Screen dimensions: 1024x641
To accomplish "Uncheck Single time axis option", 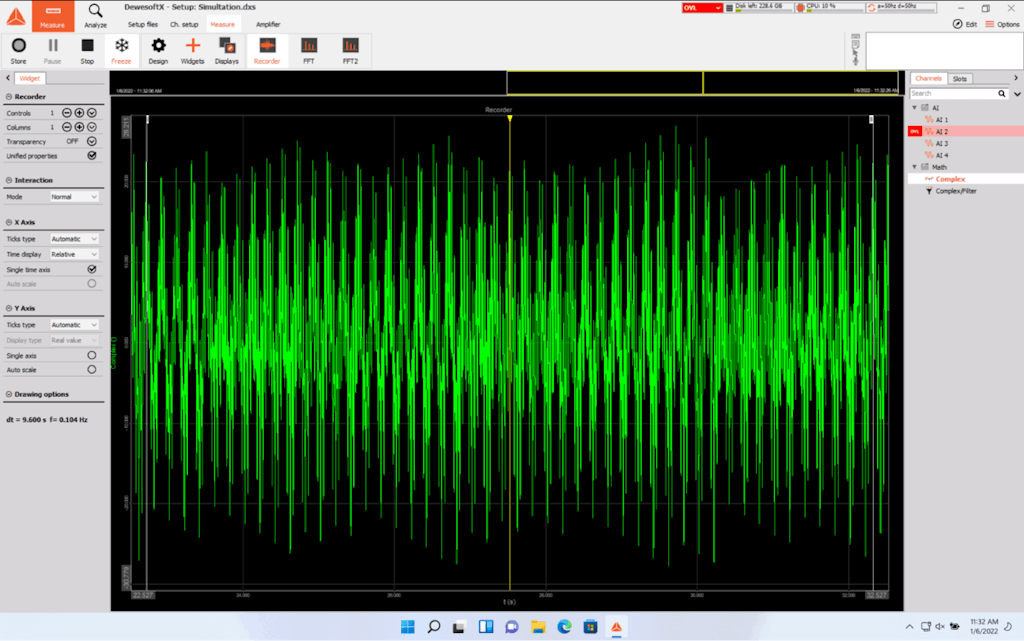I will 92,269.
